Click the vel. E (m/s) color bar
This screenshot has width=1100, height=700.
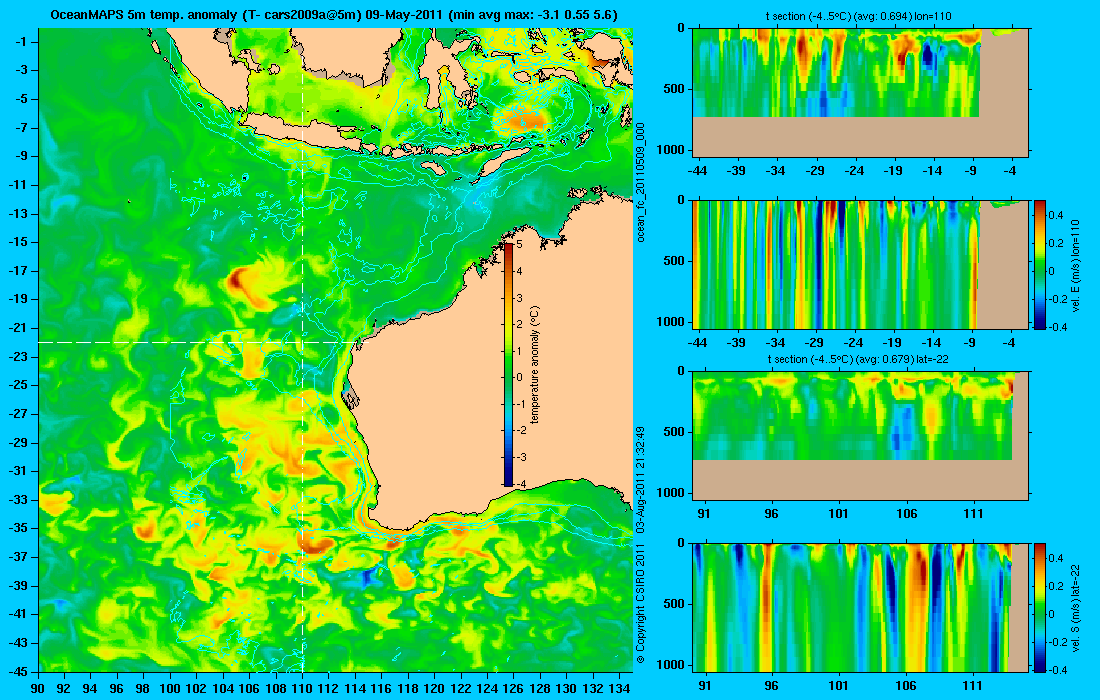1040,264
